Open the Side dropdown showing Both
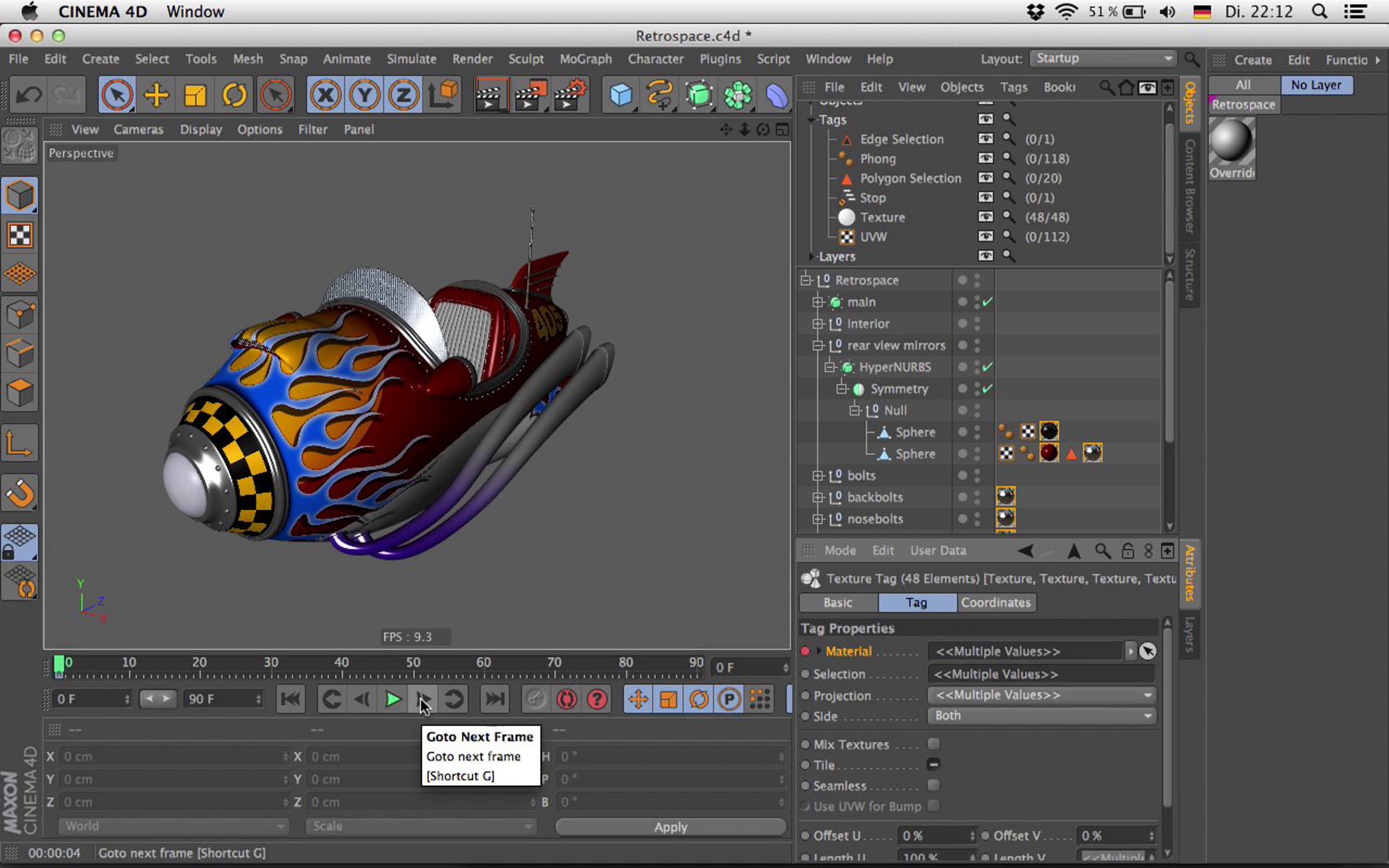The image size is (1389, 868). (1042, 716)
